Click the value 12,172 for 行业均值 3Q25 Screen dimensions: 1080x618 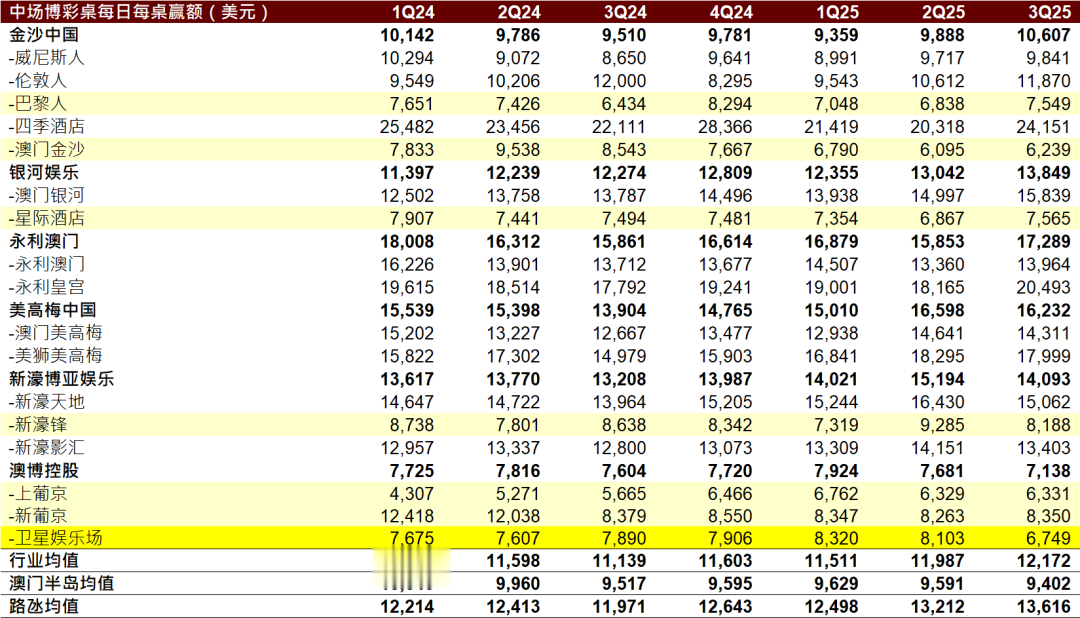1043,561
